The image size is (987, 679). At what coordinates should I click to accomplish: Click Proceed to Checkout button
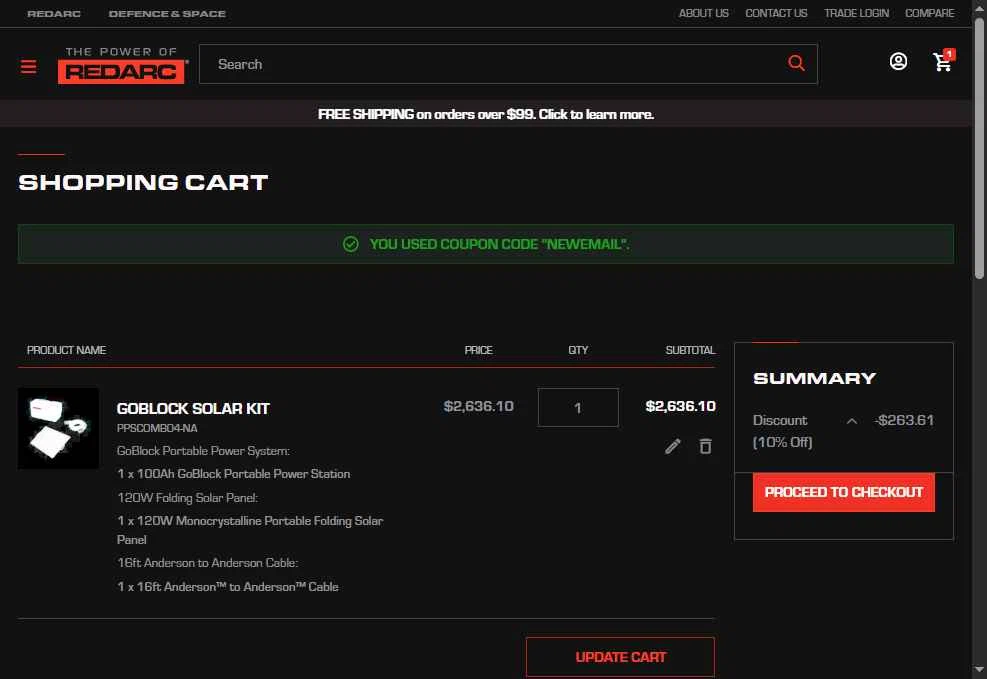click(843, 492)
